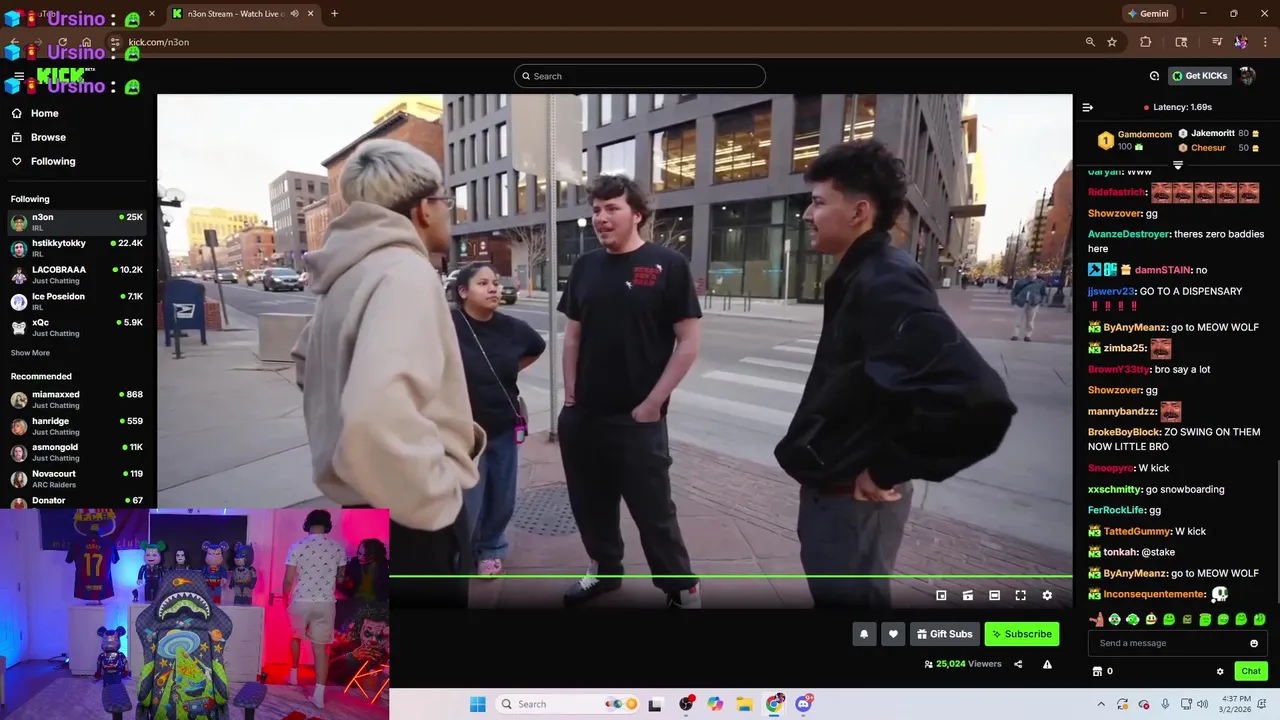The image size is (1280, 720).
Task: Toggle theater mode on the player
Action: point(994,595)
